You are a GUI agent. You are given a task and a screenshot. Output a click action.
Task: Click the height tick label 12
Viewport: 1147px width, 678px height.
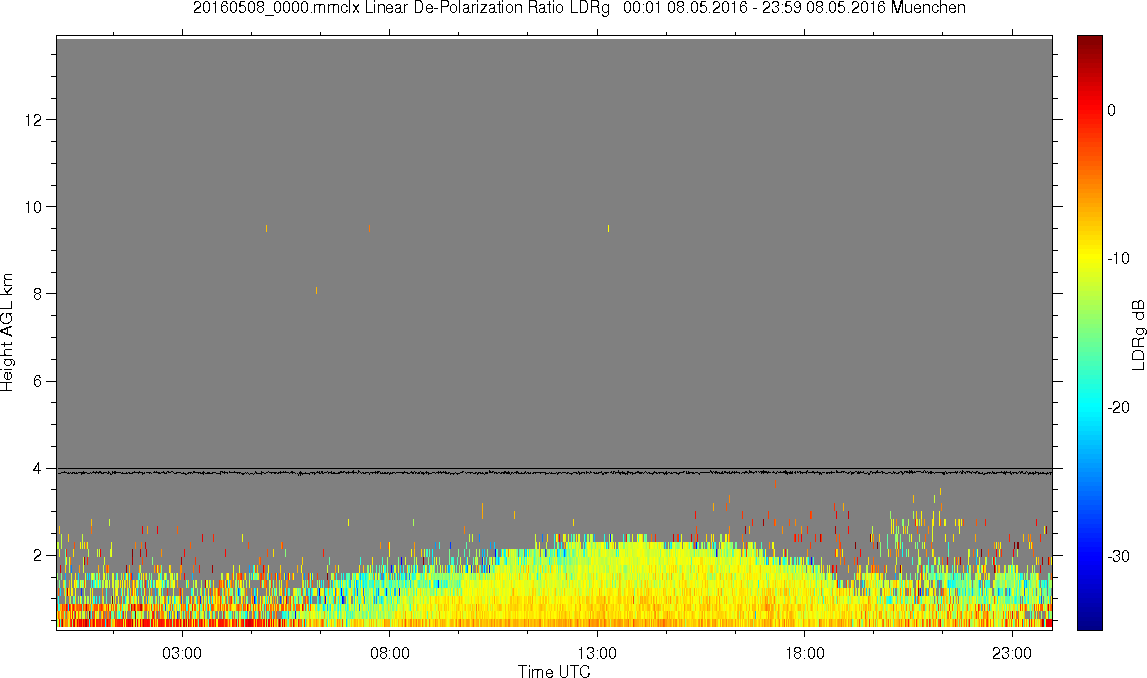click(33, 119)
